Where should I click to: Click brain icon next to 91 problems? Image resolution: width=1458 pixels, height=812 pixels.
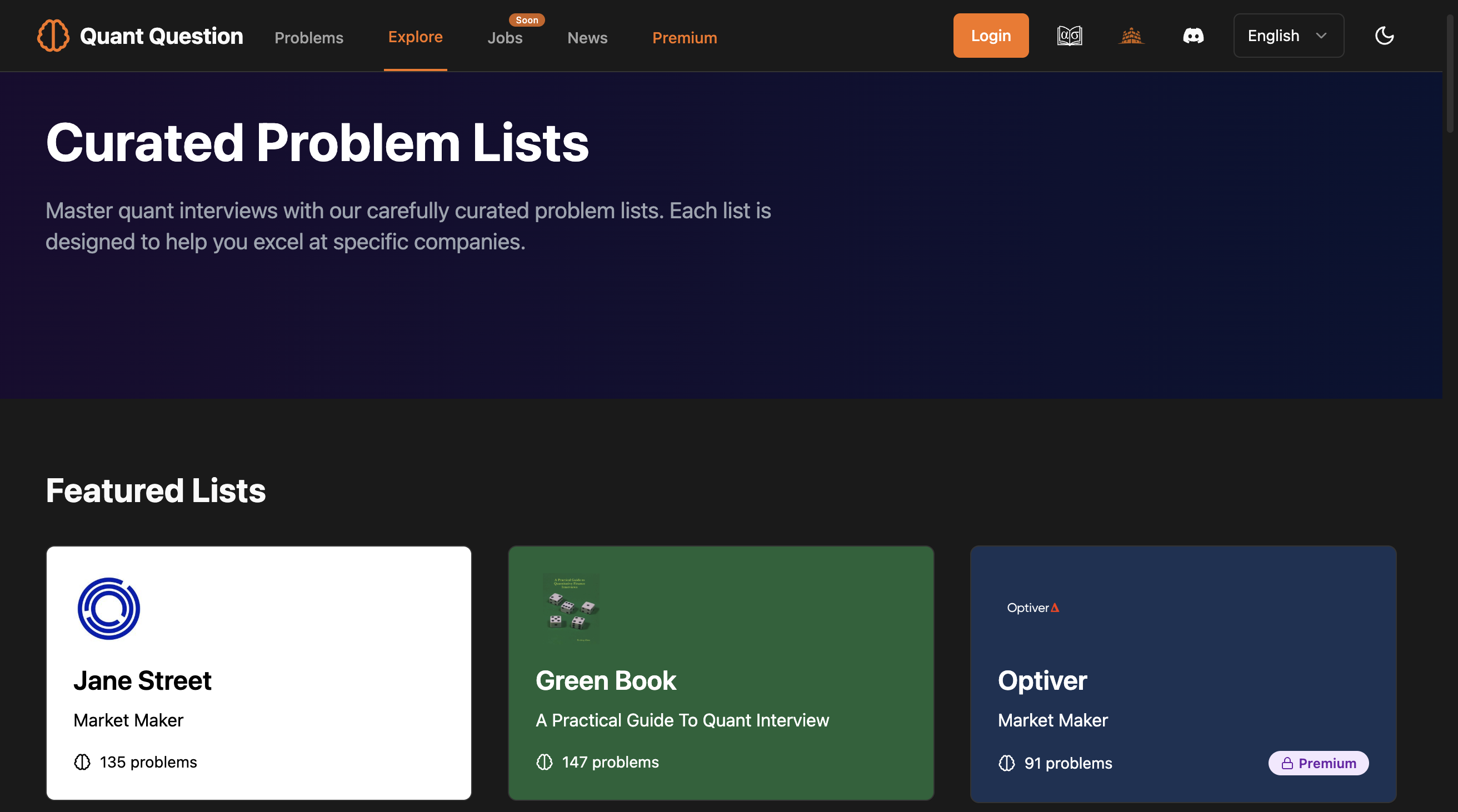(x=1006, y=763)
